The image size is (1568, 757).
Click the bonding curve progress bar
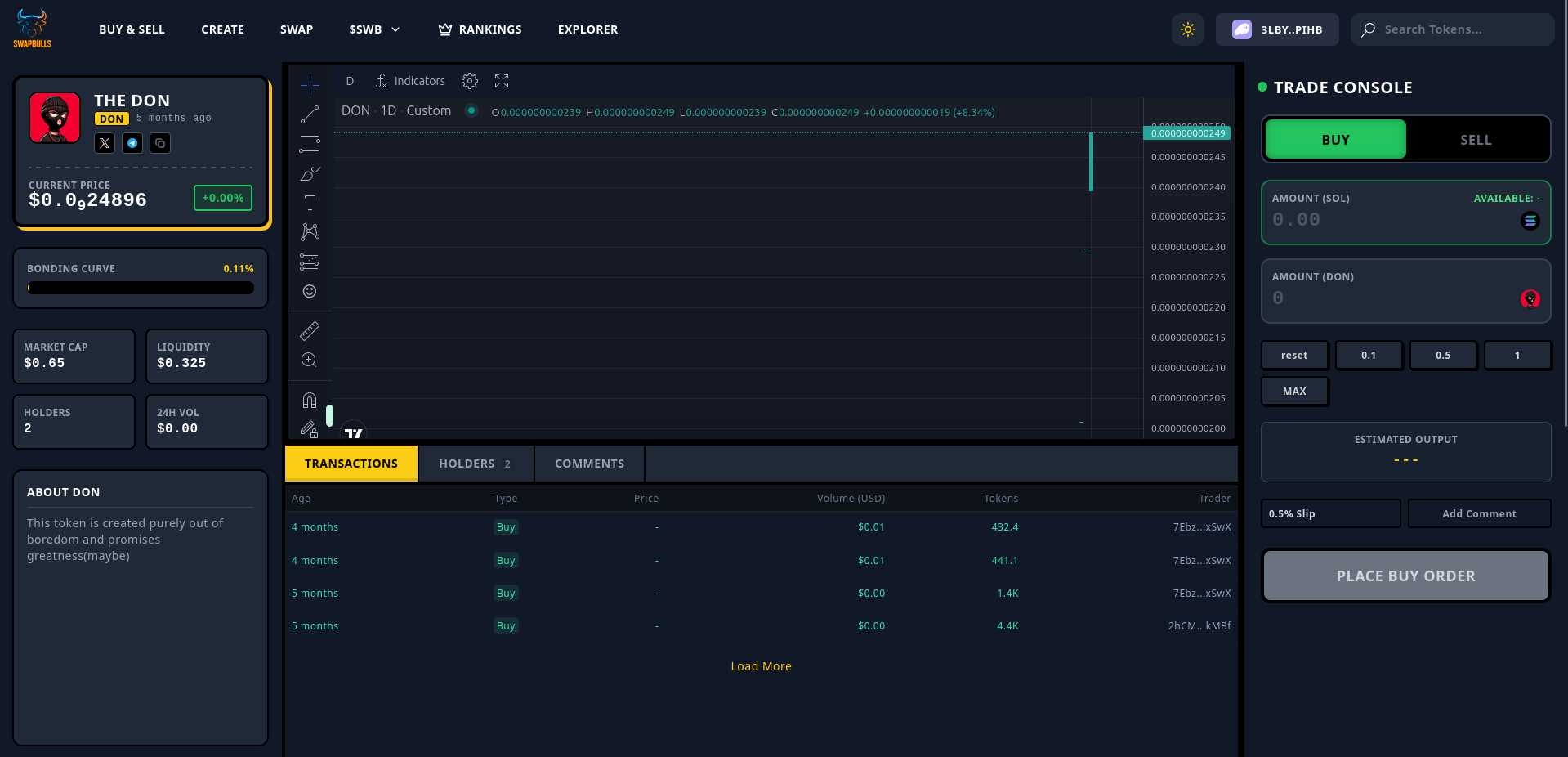[140, 288]
